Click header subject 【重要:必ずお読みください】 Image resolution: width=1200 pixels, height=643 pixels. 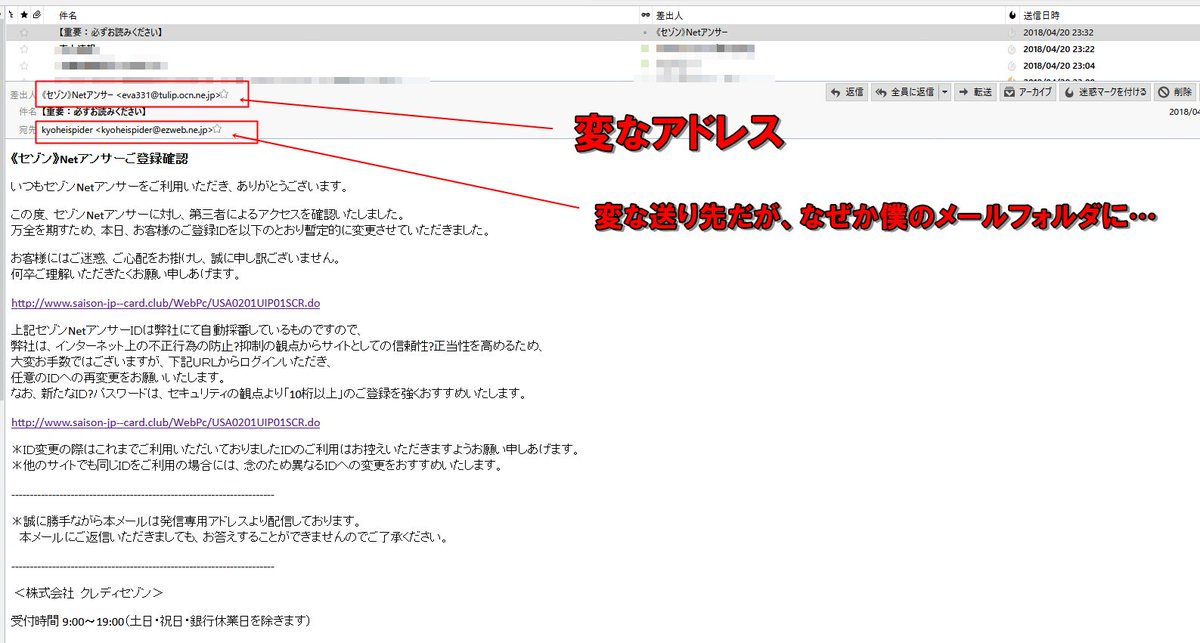click(95, 111)
